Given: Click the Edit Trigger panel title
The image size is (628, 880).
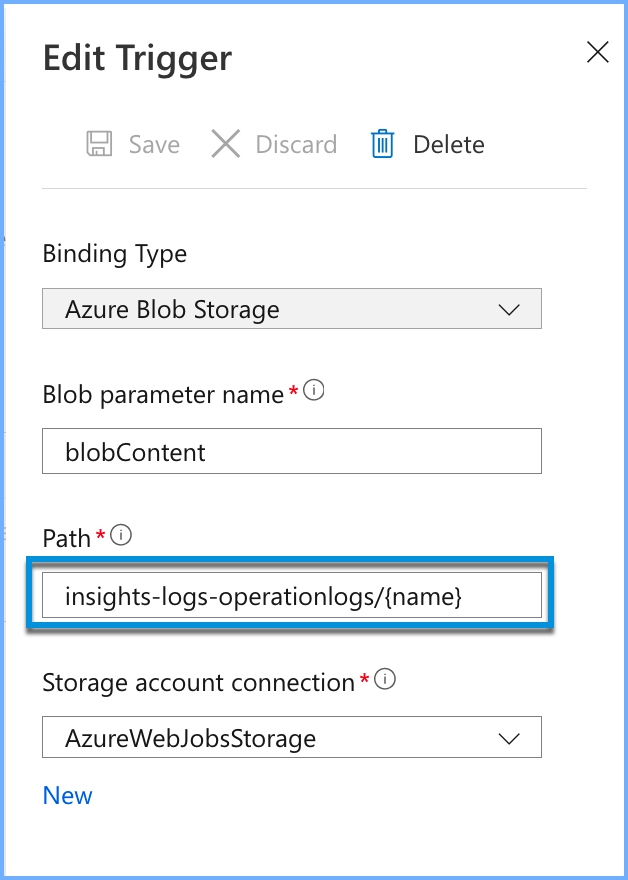Looking at the screenshot, I should [137, 58].
